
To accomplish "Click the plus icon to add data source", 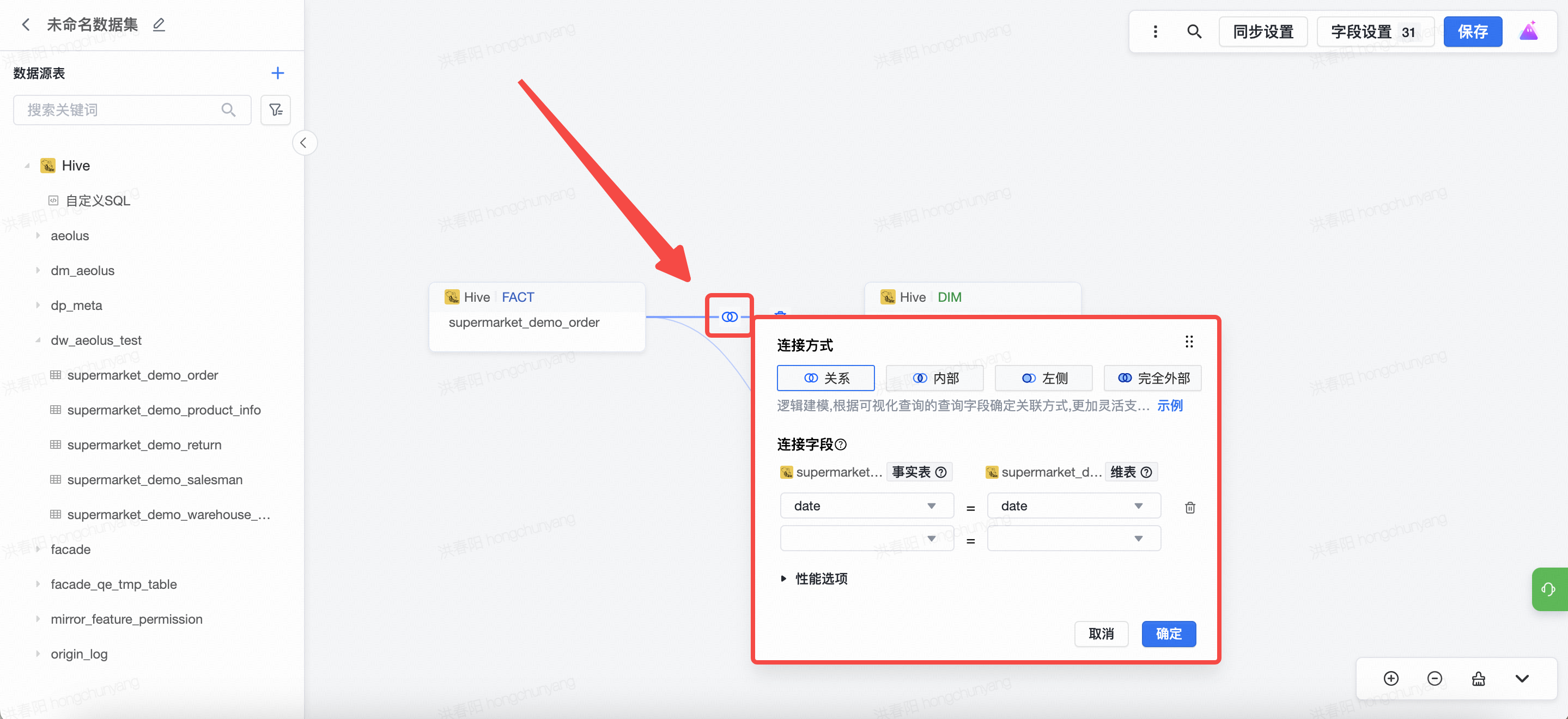I will pyautogui.click(x=277, y=73).
